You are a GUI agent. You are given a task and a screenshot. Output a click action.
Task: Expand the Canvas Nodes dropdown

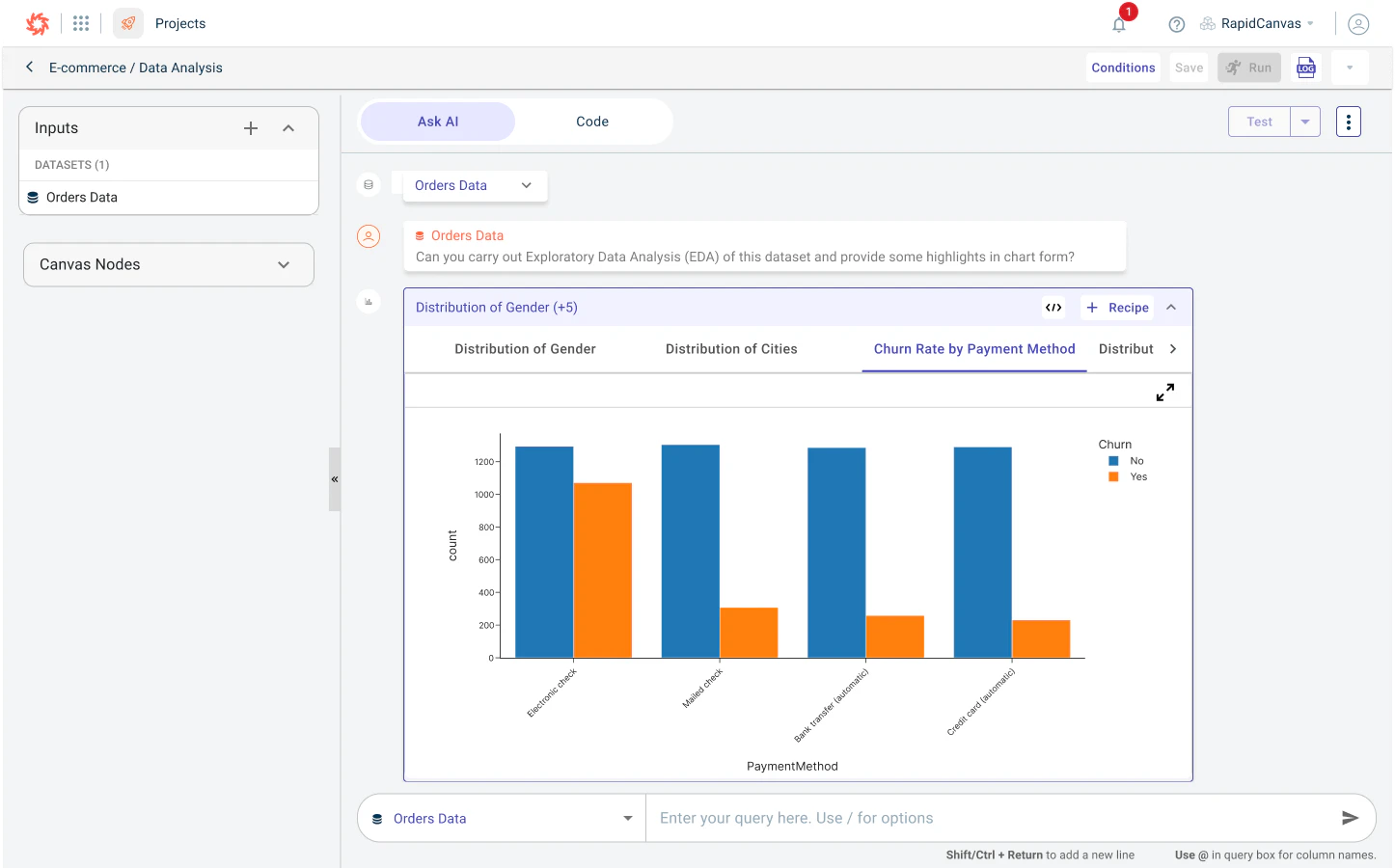284,264
